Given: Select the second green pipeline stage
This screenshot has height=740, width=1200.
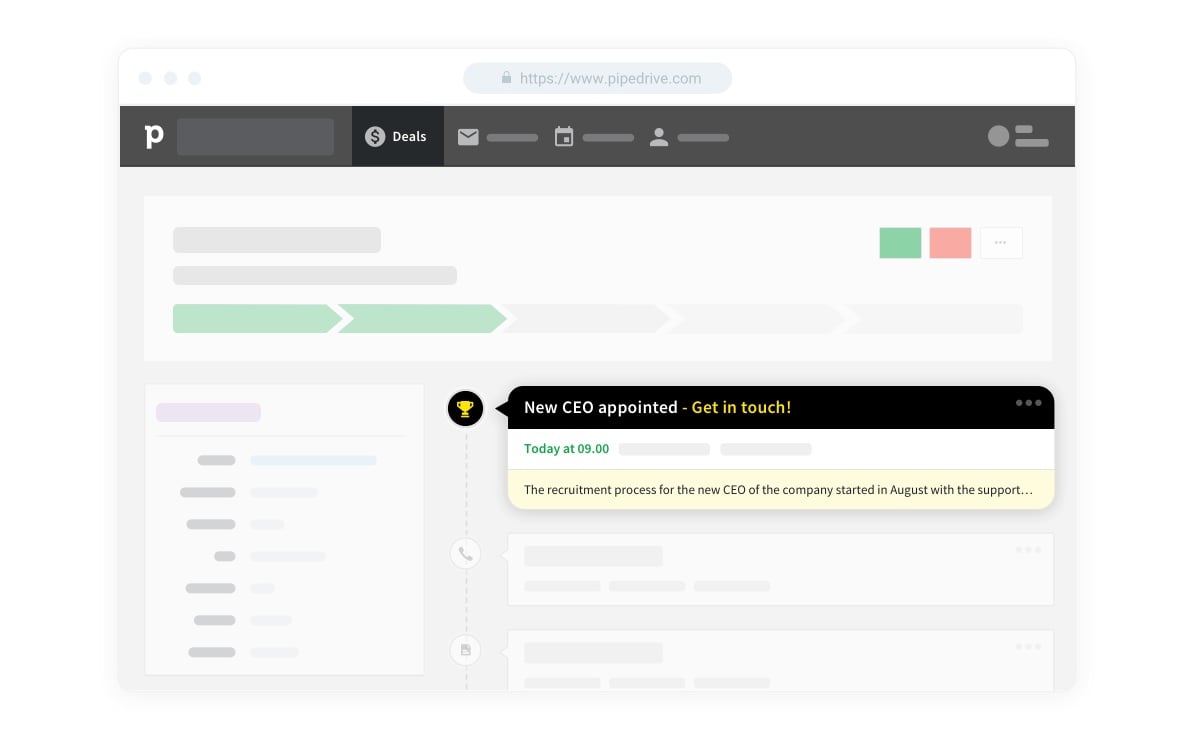Looking at the screenshot, I should coord(422,319).
